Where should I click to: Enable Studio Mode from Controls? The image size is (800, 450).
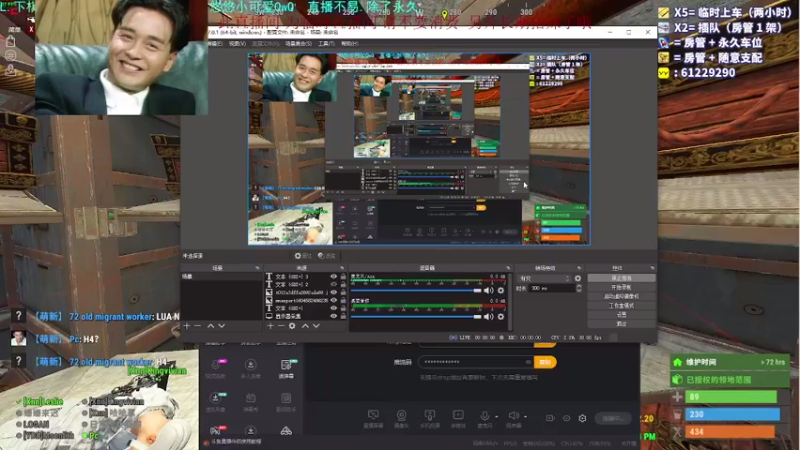621,306
